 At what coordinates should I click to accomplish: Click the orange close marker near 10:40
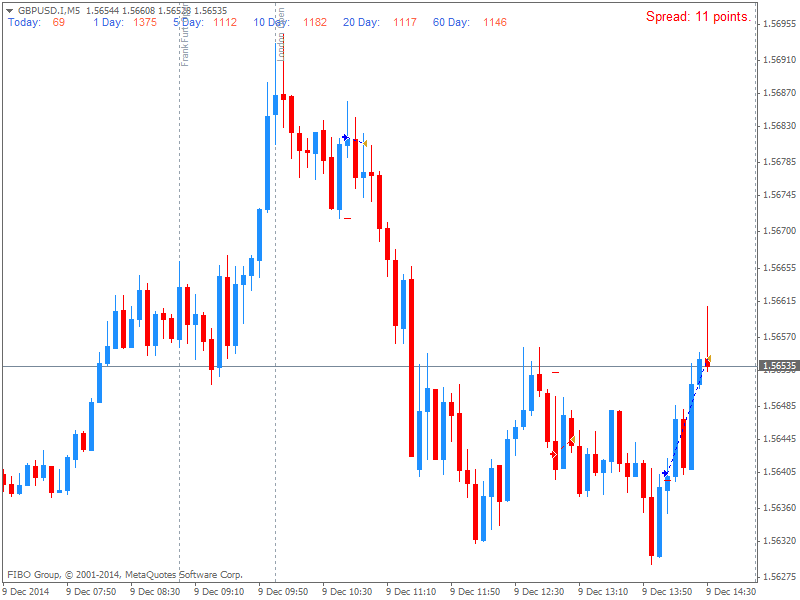365,143
